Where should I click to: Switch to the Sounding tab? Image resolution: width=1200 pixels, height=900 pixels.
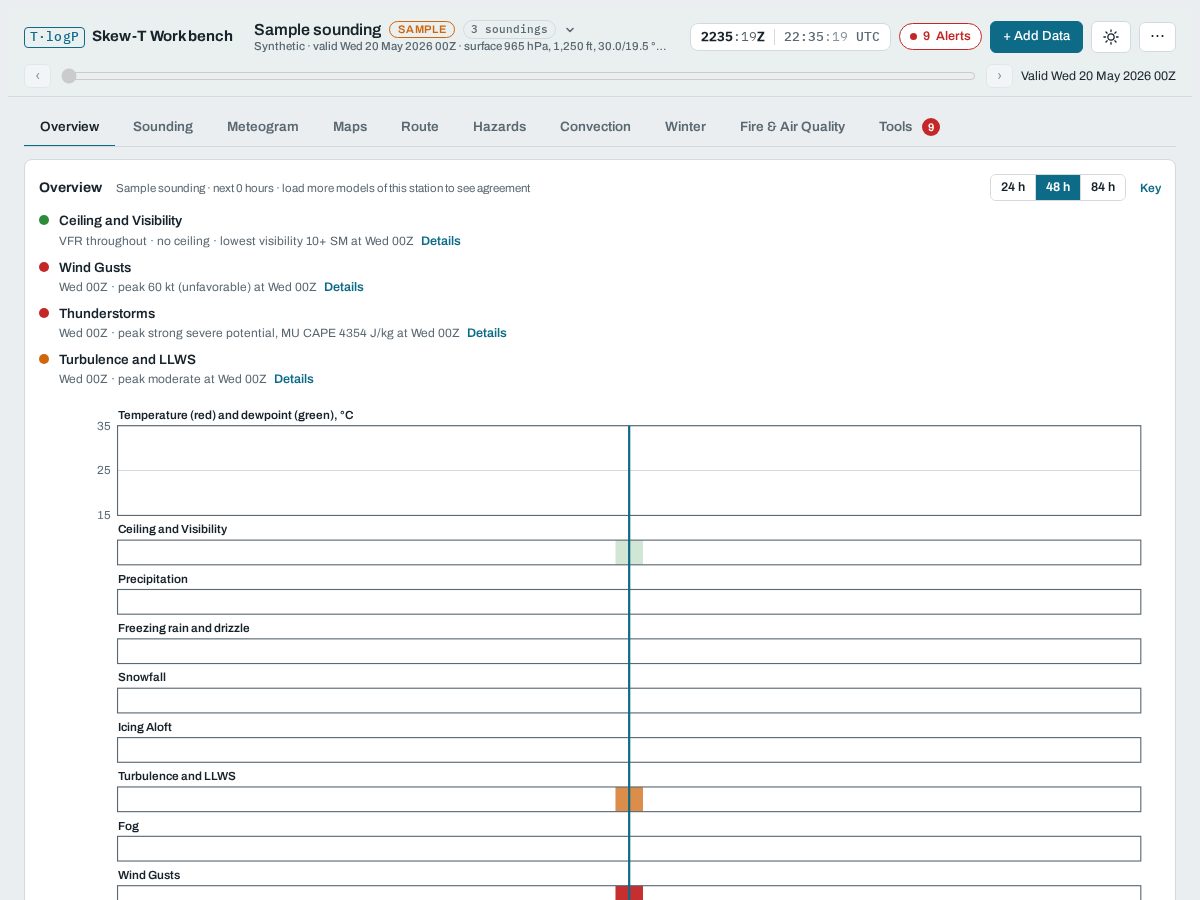pos(163,127)
